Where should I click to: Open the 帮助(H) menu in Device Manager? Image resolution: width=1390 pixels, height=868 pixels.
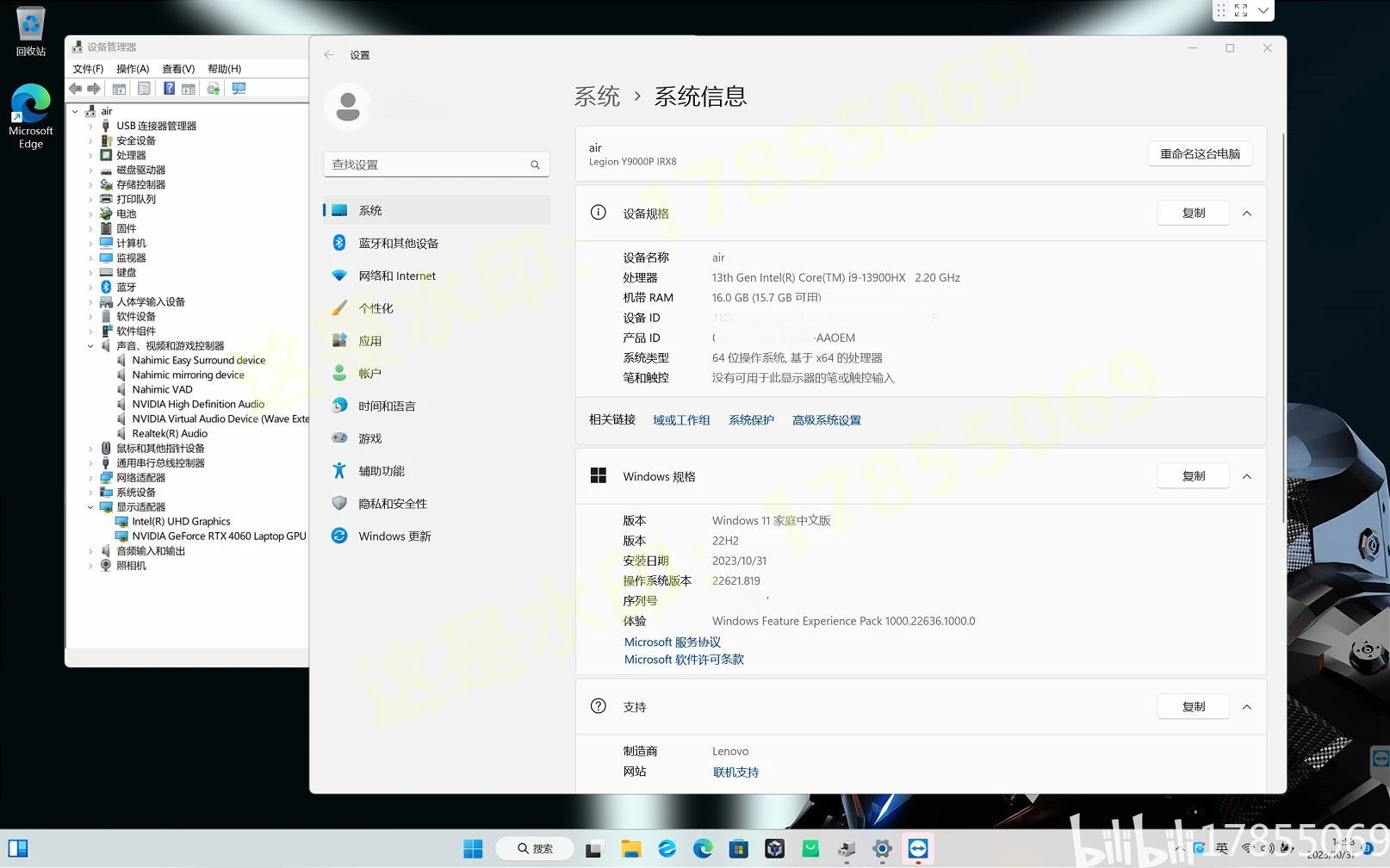(x=225, y=69)
